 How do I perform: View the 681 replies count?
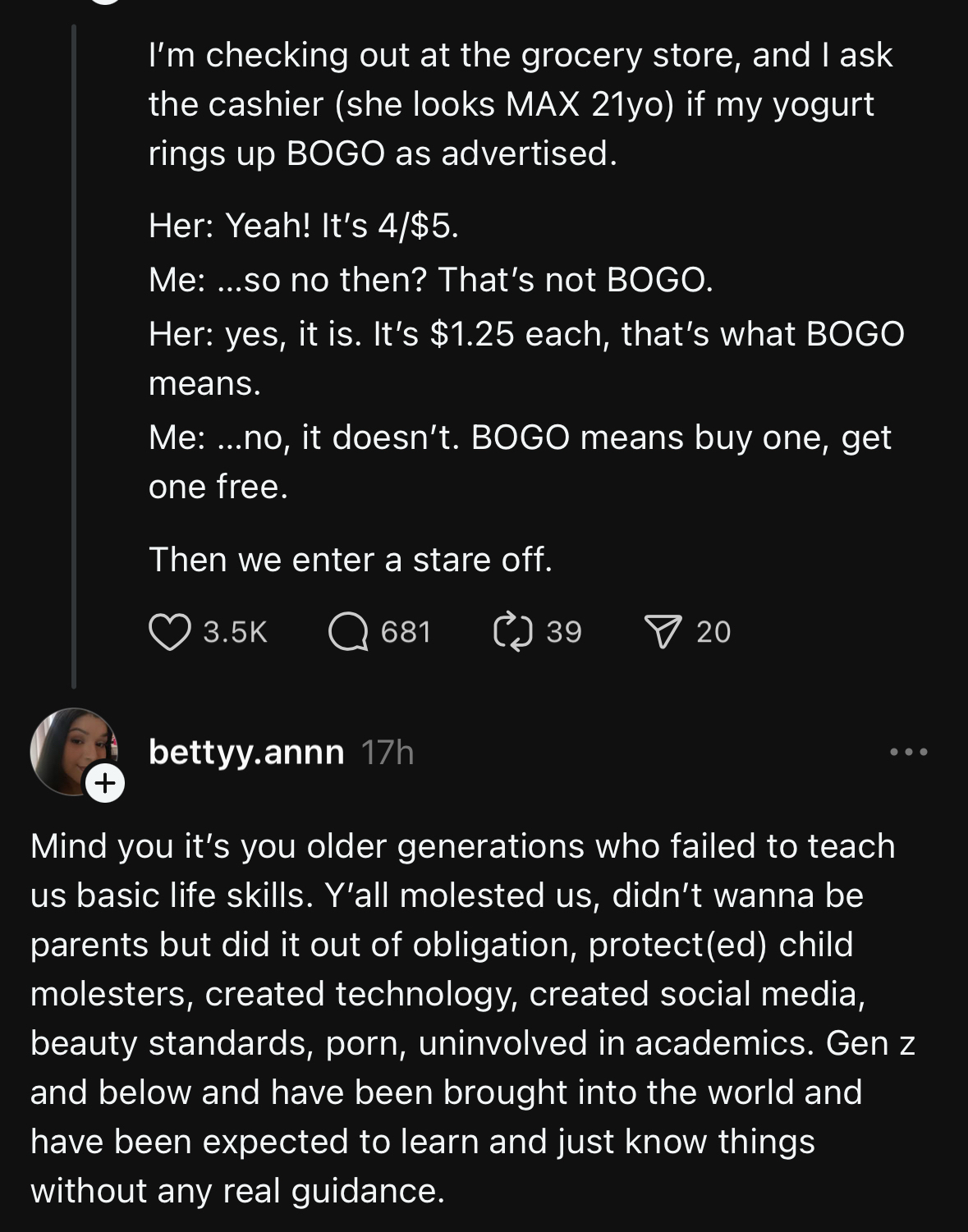pos(406,632)
